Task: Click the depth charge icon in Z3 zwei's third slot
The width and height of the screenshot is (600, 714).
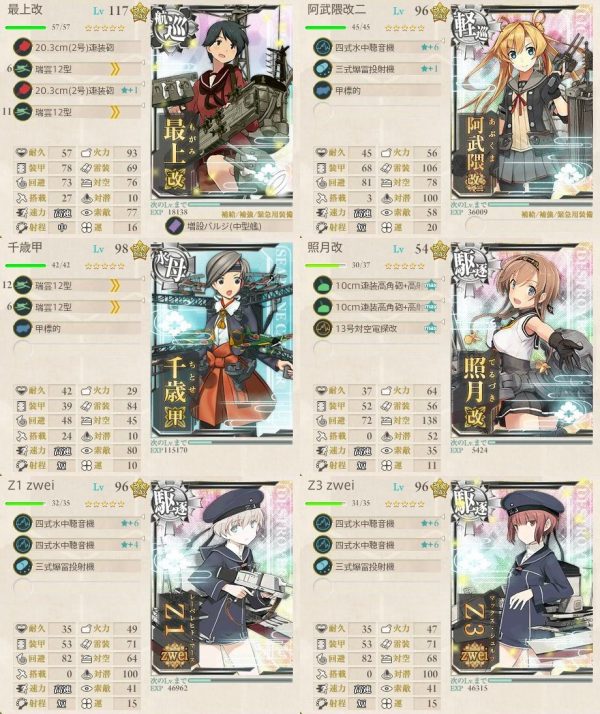Action: pos(322,566)
